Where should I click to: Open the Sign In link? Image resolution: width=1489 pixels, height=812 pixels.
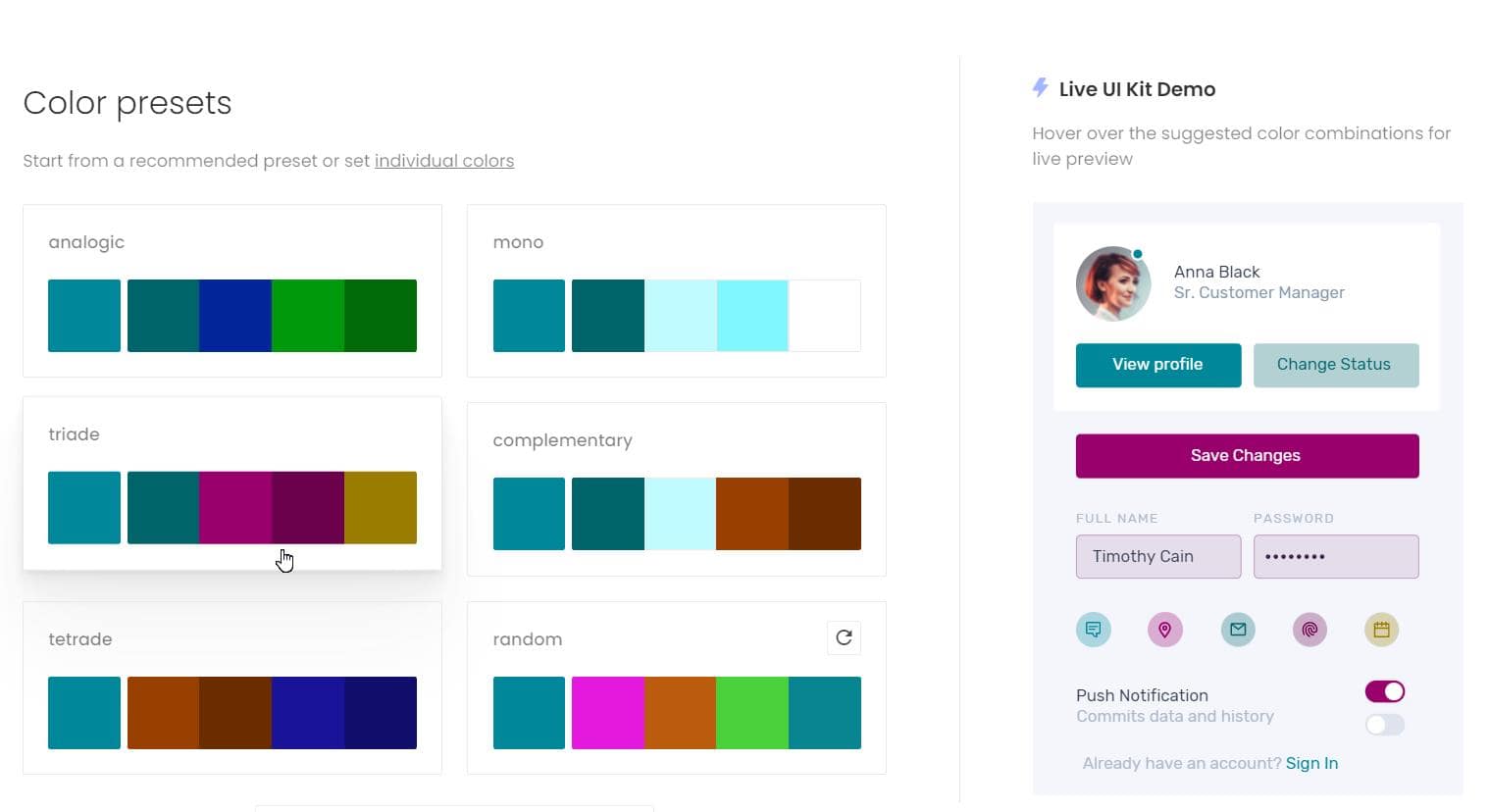1311,763
